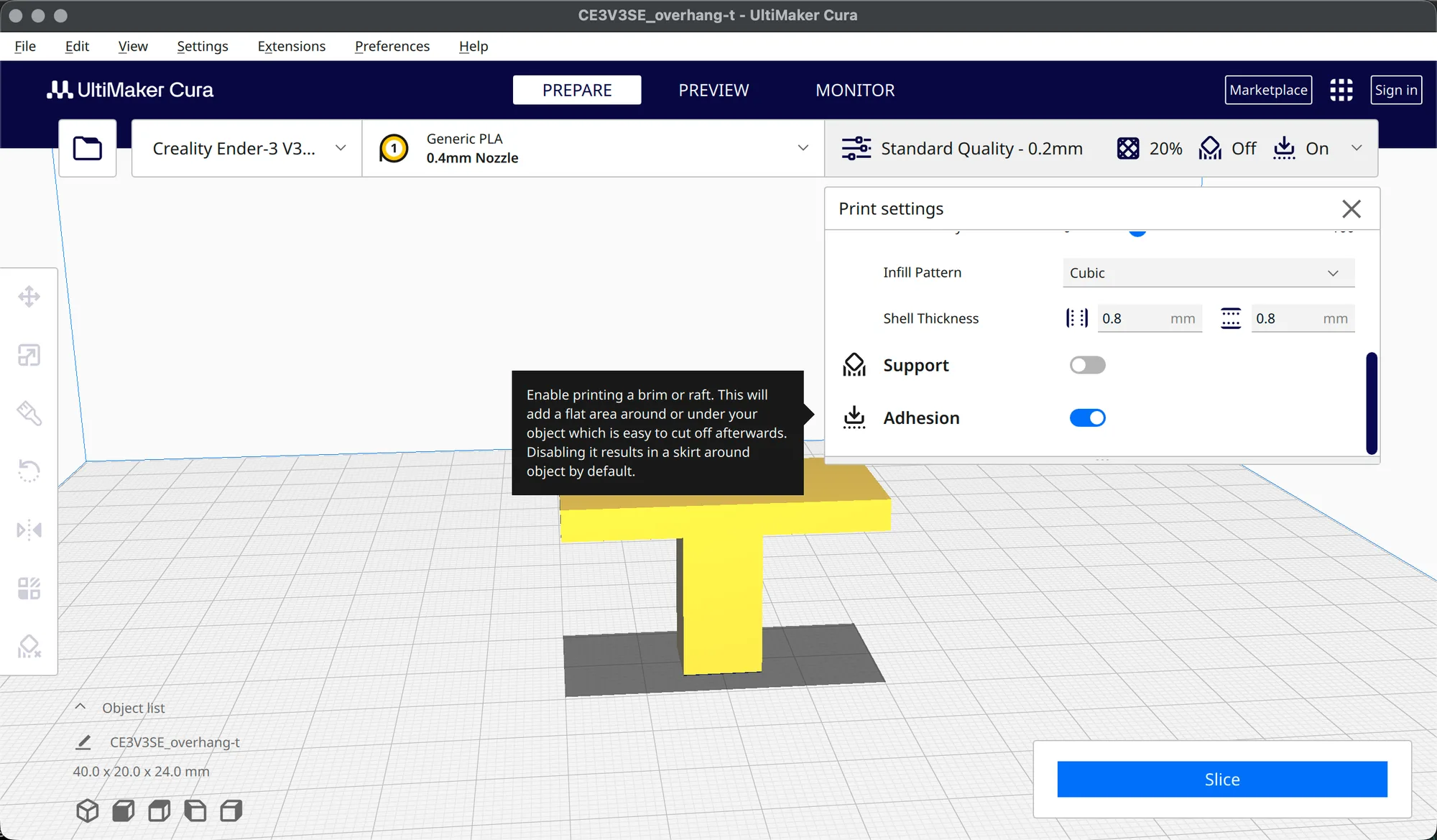
Task: Open the Extensions menu
Action: [292, 46]
